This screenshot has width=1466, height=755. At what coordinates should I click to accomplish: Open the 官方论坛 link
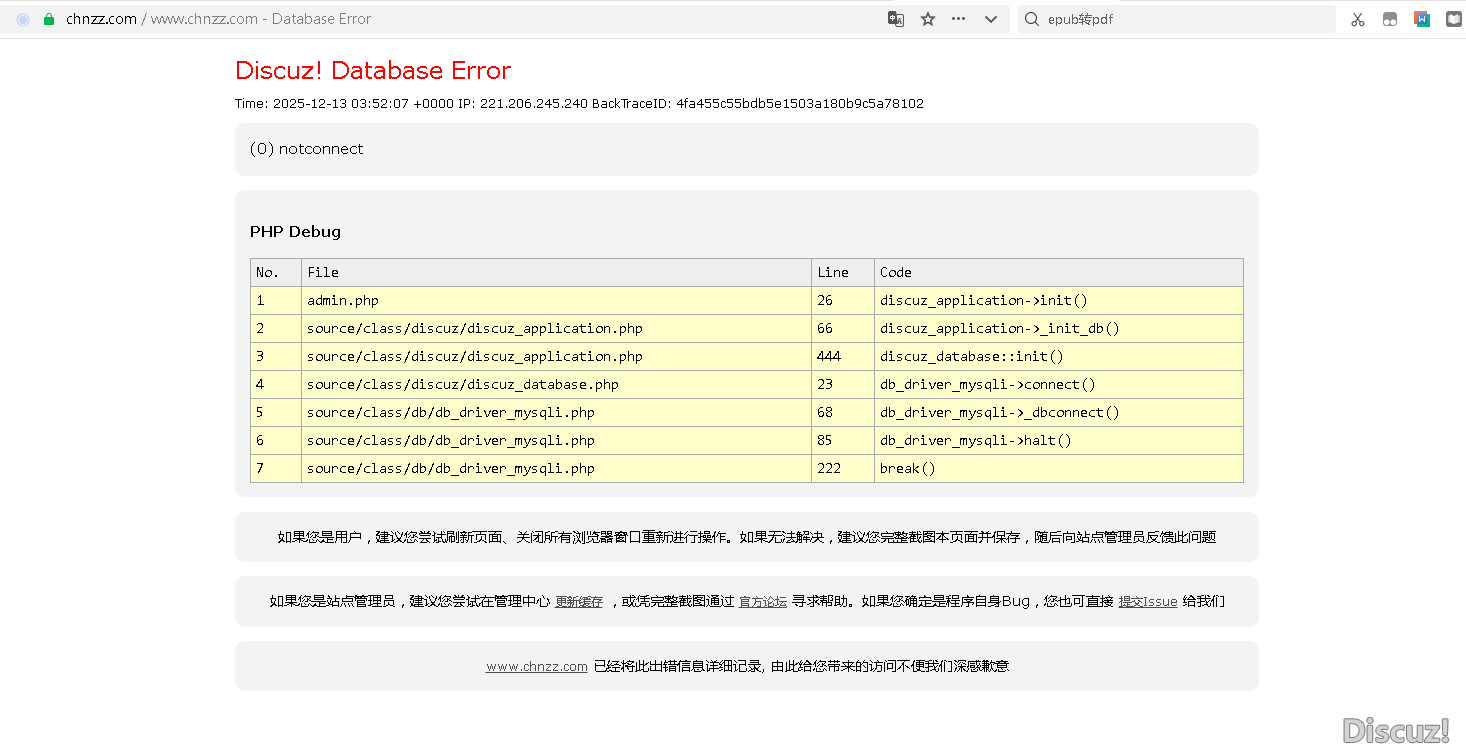click(763, 602)
